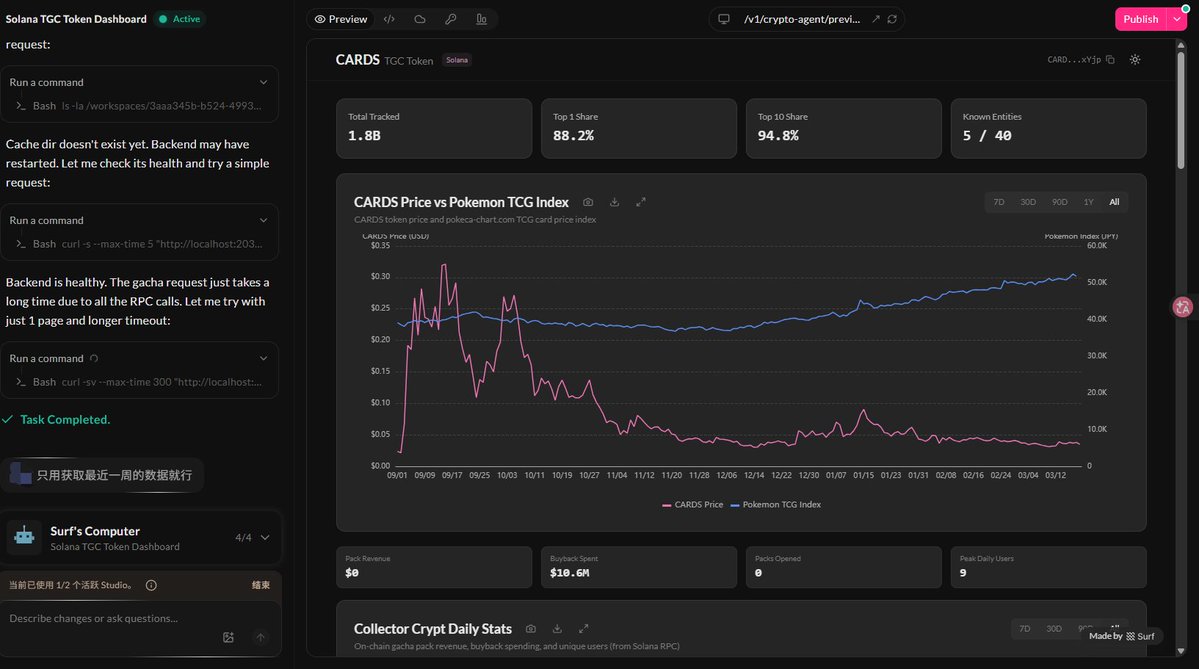Select 30D range on CARDS Price chart
This screenshot has height=669, width=1199.
(1028, 202)
